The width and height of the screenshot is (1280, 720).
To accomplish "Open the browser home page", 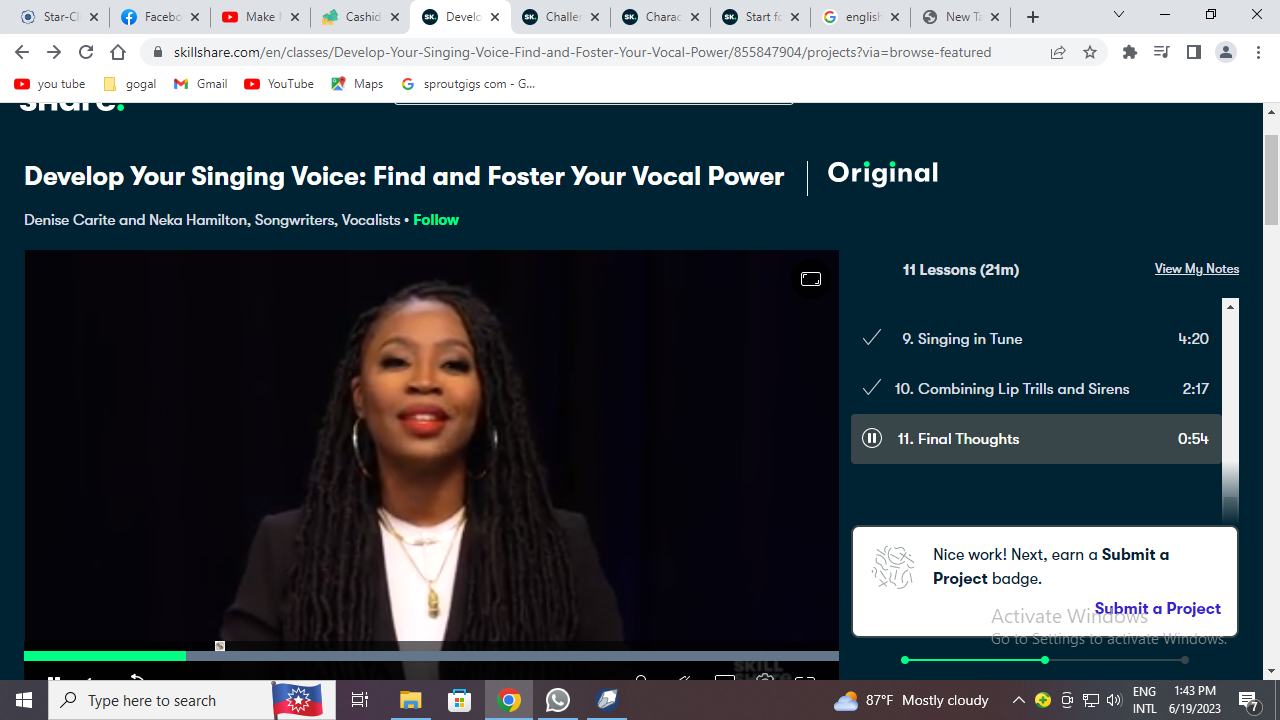I will pos(118,52).
